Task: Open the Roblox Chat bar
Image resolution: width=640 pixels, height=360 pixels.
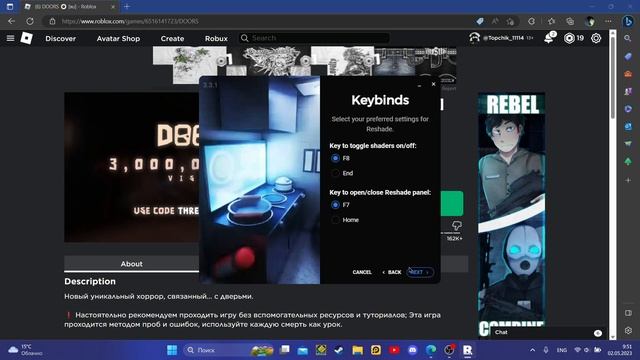Action: (x=547, y=332)
